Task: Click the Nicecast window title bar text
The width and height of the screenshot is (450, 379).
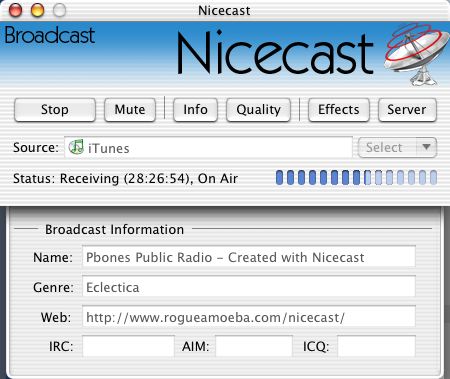Action: (224, 11)
